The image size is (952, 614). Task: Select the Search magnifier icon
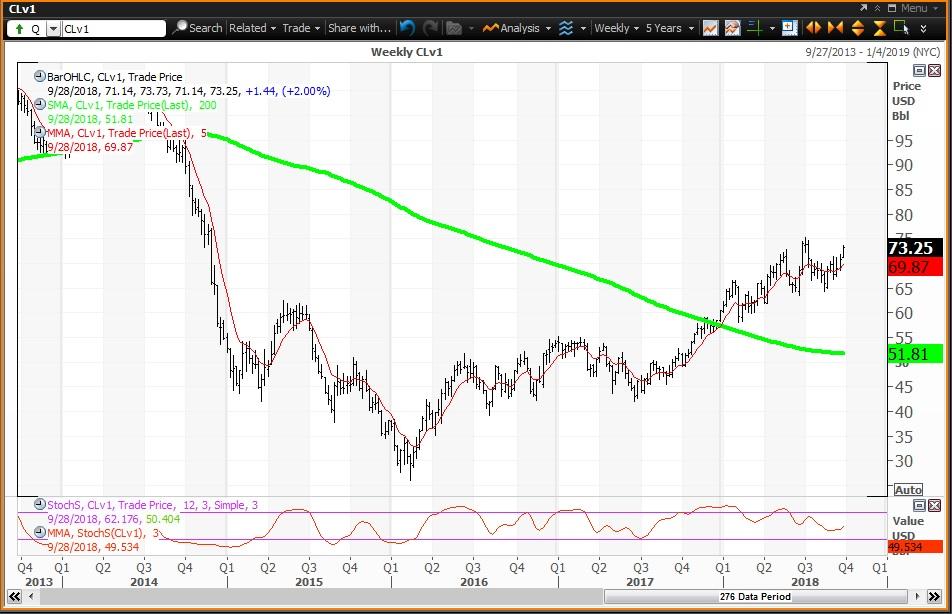tap(180, 28)
